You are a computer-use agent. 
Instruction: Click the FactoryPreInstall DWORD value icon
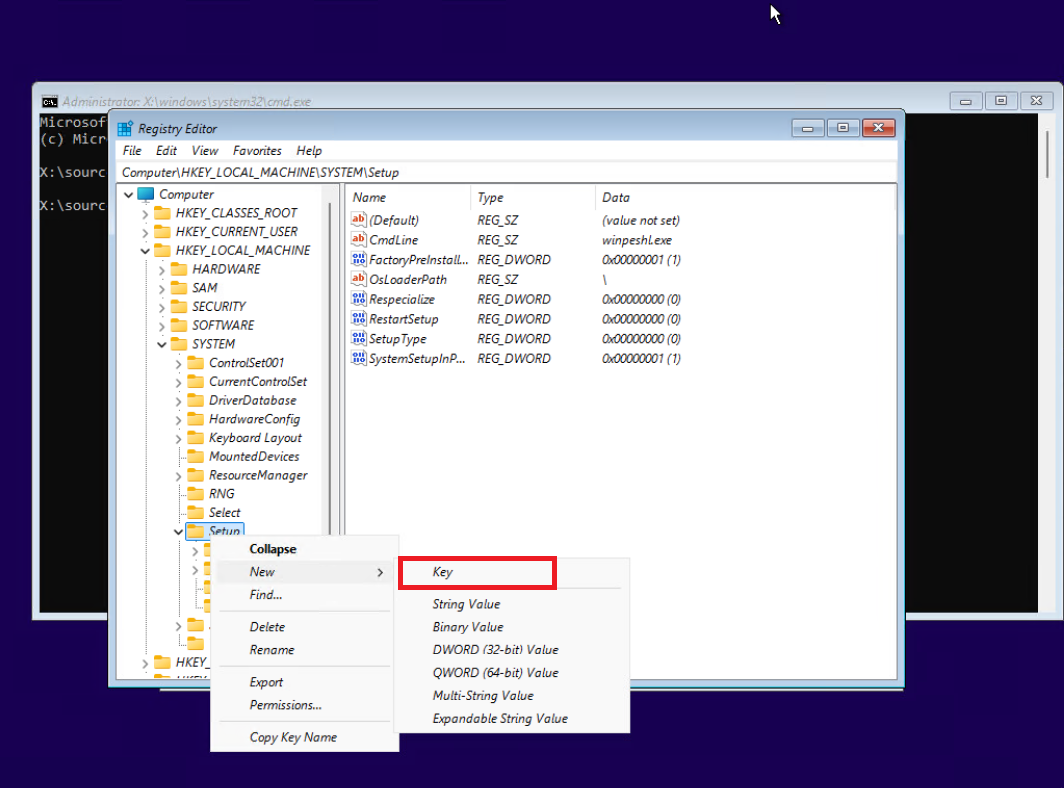coord(360,259)
